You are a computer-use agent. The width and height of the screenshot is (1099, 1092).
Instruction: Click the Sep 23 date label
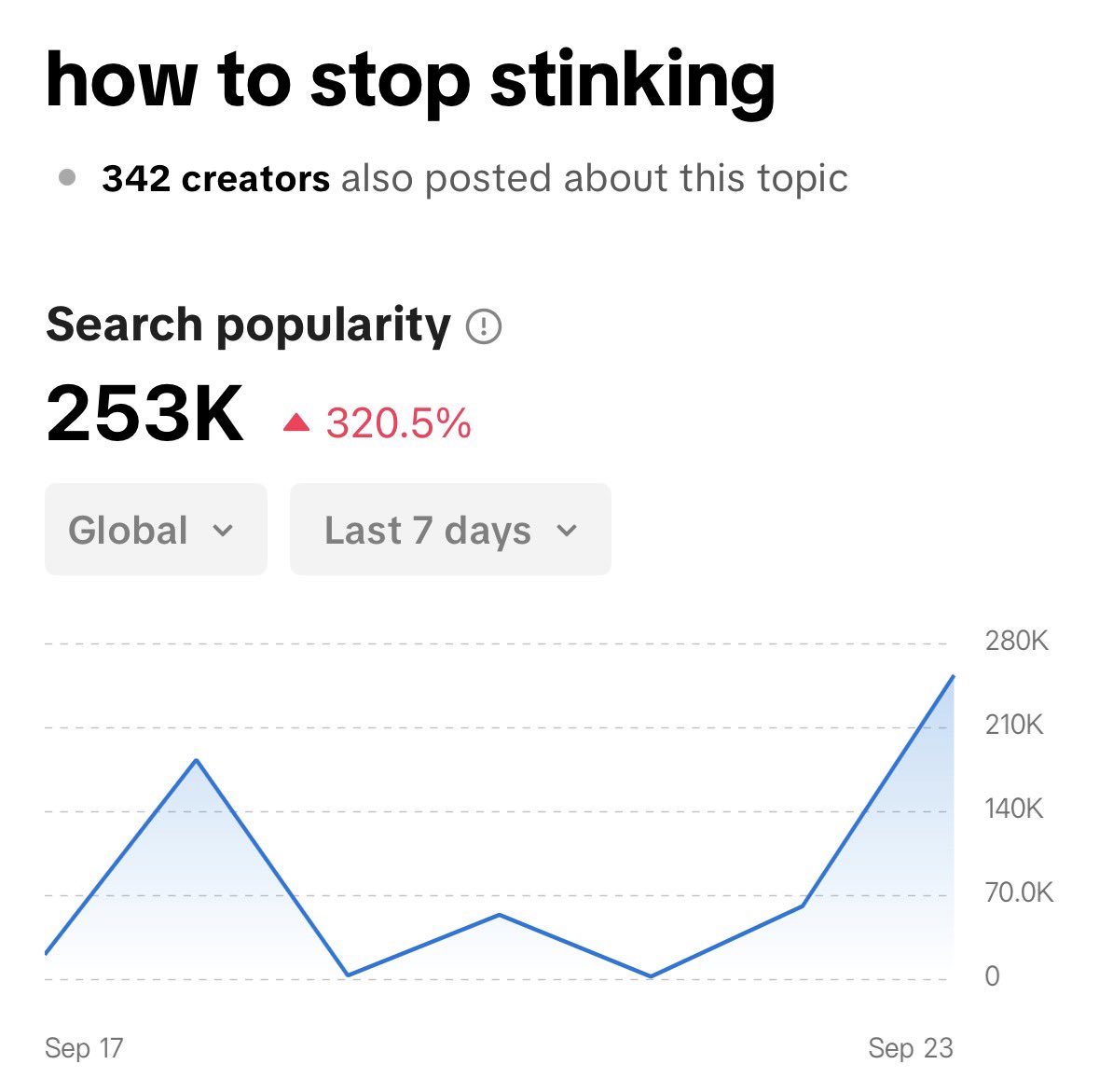tap(910, 1048)
